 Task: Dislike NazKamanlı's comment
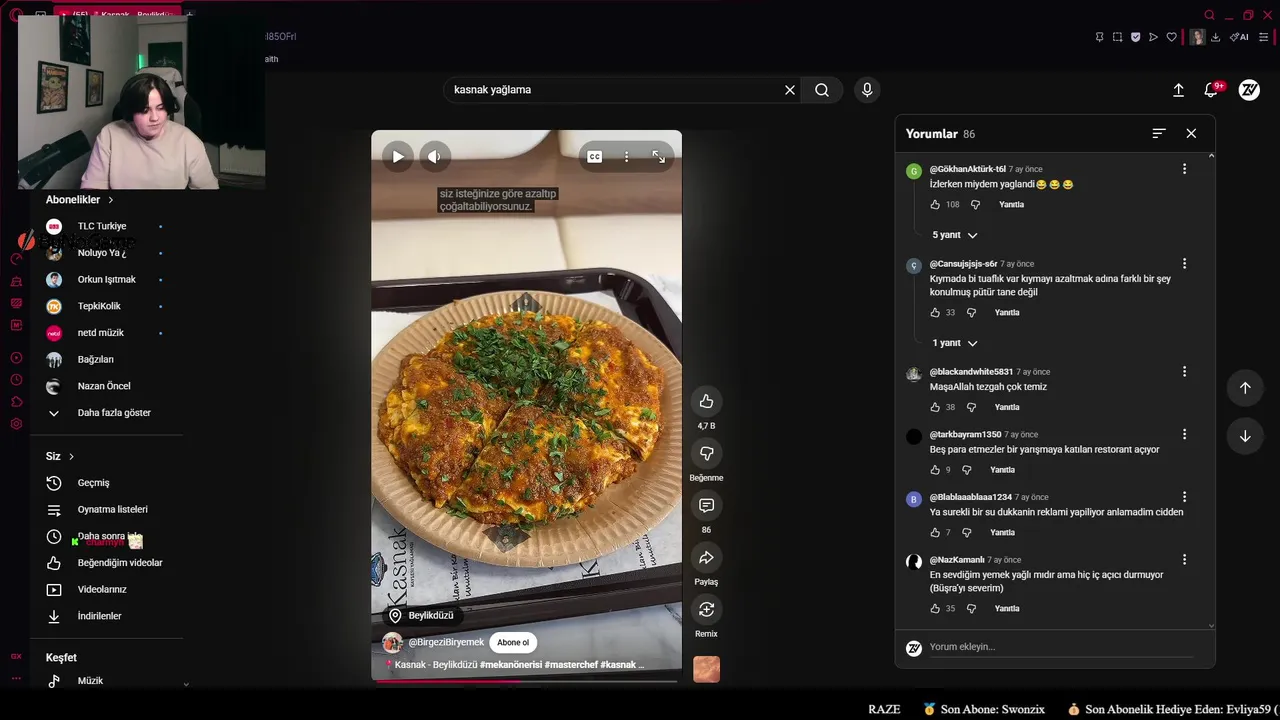point(971,608)
